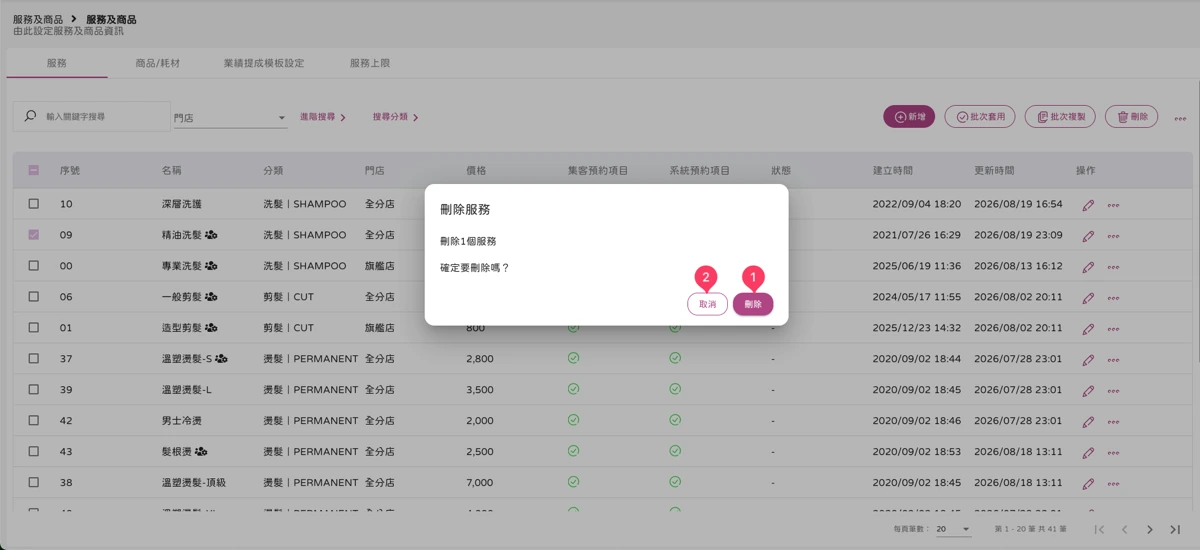Click the 批次套用 batch apply button

[980, 117]
